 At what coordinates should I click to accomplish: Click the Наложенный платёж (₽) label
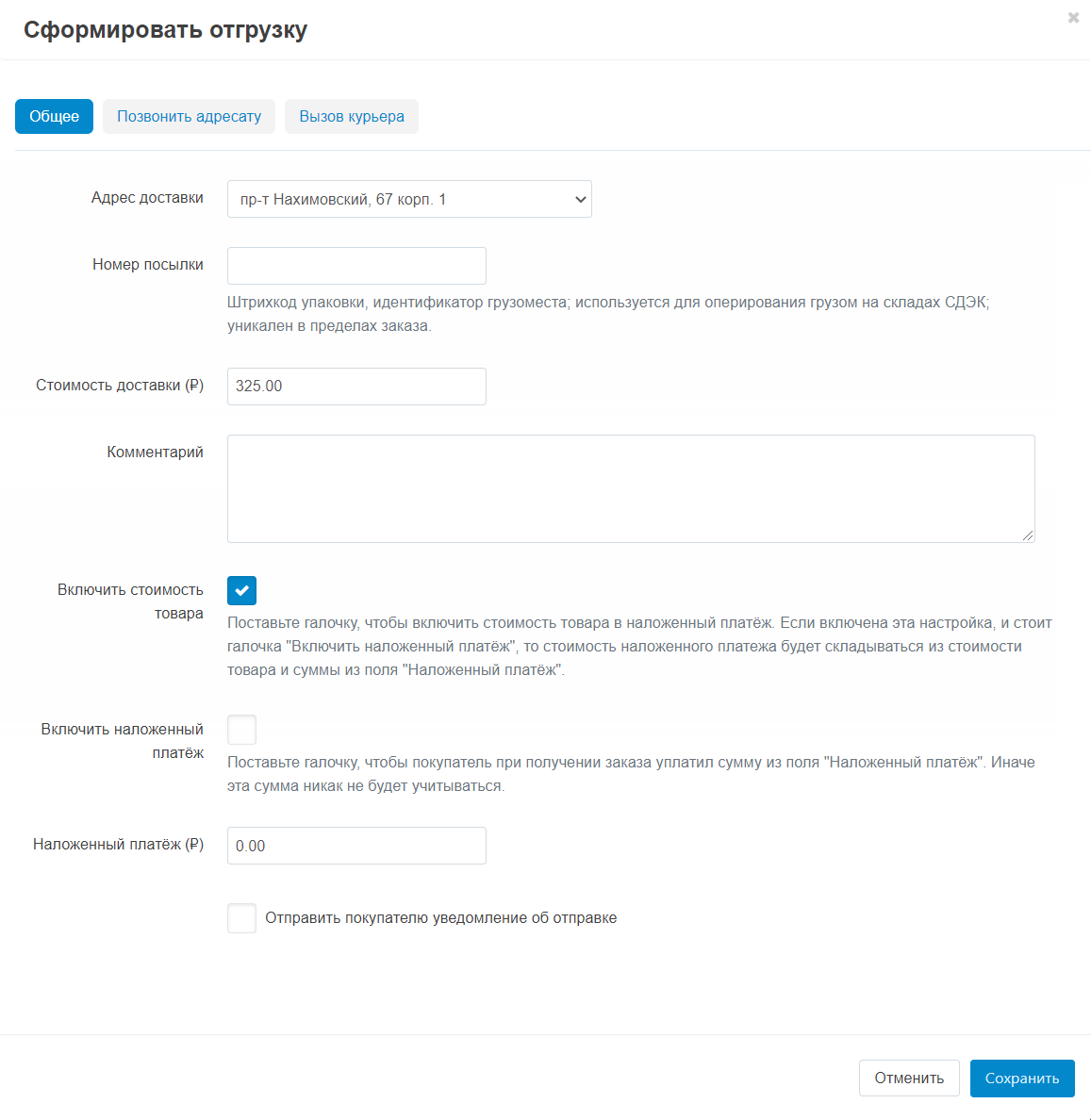pos(118,845)
